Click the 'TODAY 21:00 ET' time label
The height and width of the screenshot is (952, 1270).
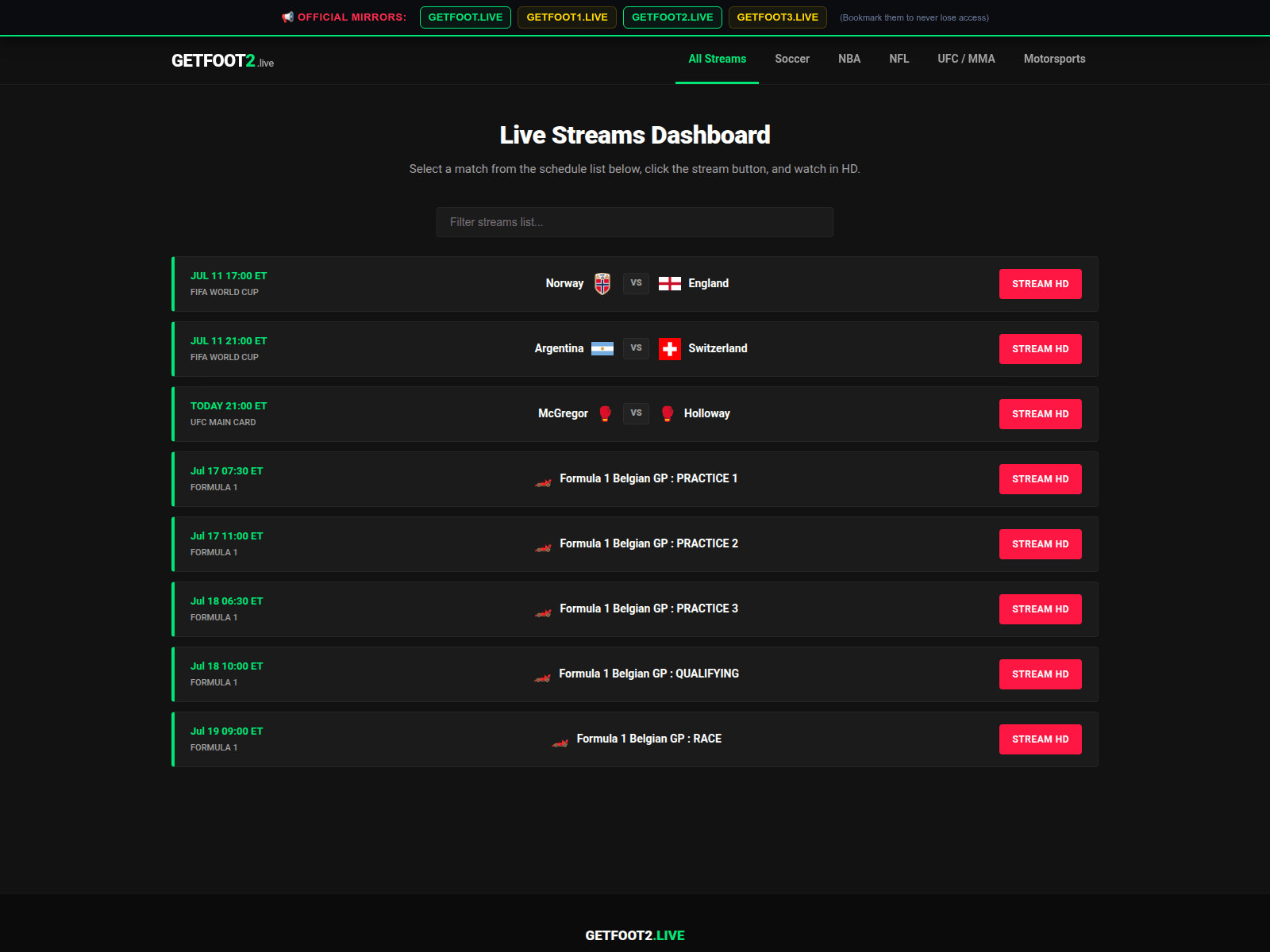[x=229, y=406]
